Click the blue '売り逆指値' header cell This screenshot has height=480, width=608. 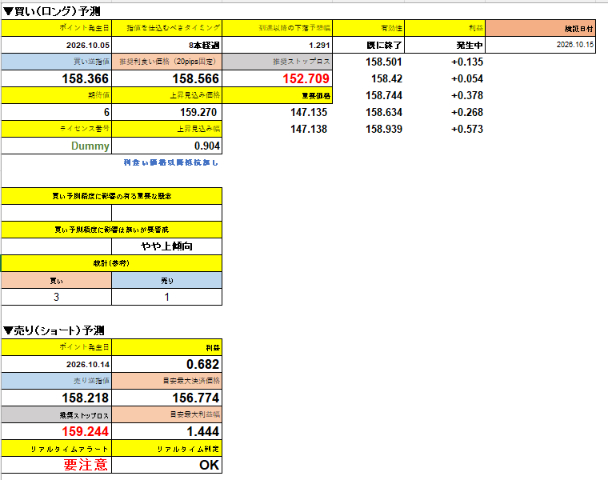point(56,381)
